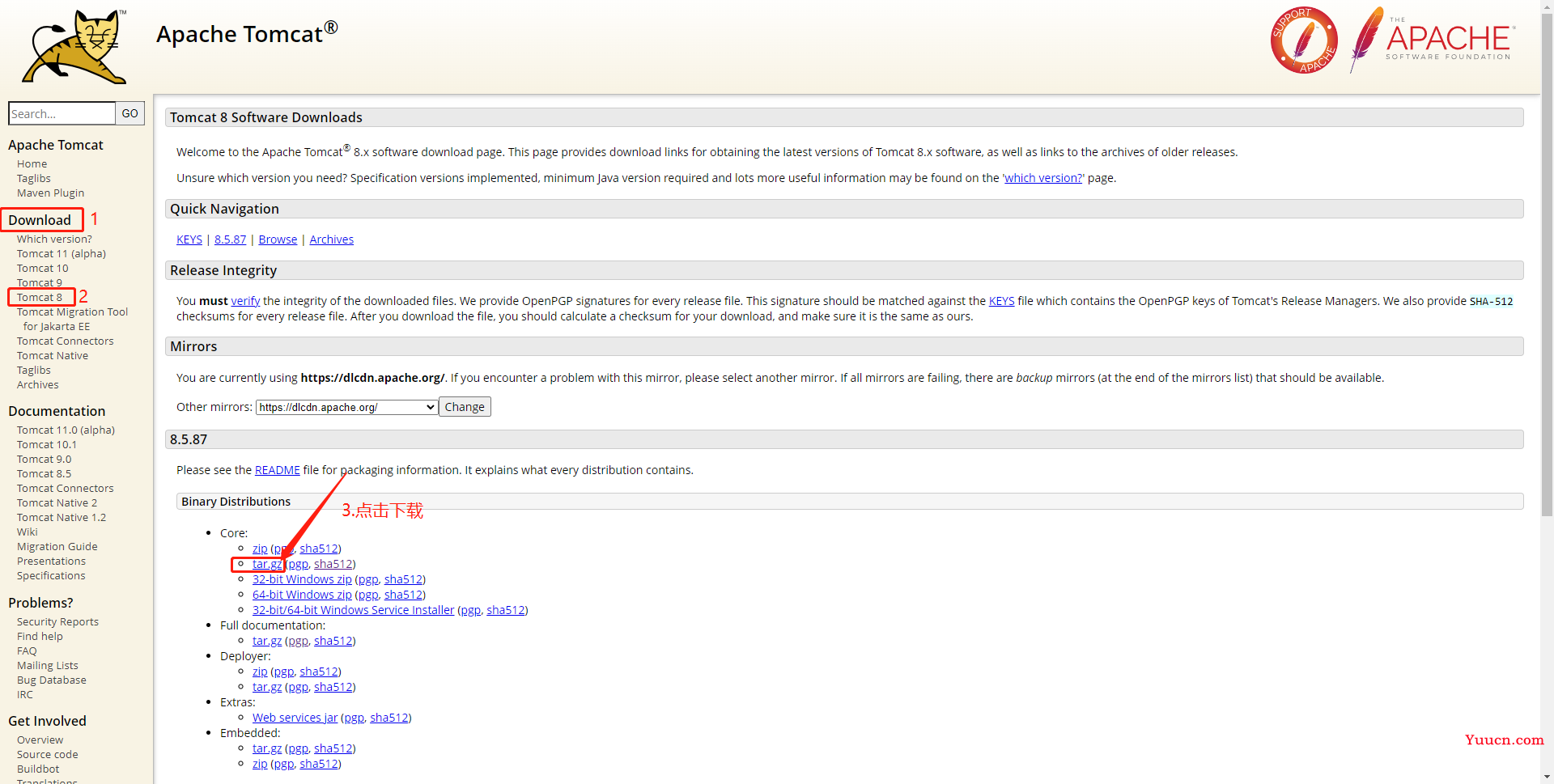This screenshot has width=1554, height=784.
Task: Jump to 8.5.87 in Quick Navigation
Action: click(x=230, y=239)
